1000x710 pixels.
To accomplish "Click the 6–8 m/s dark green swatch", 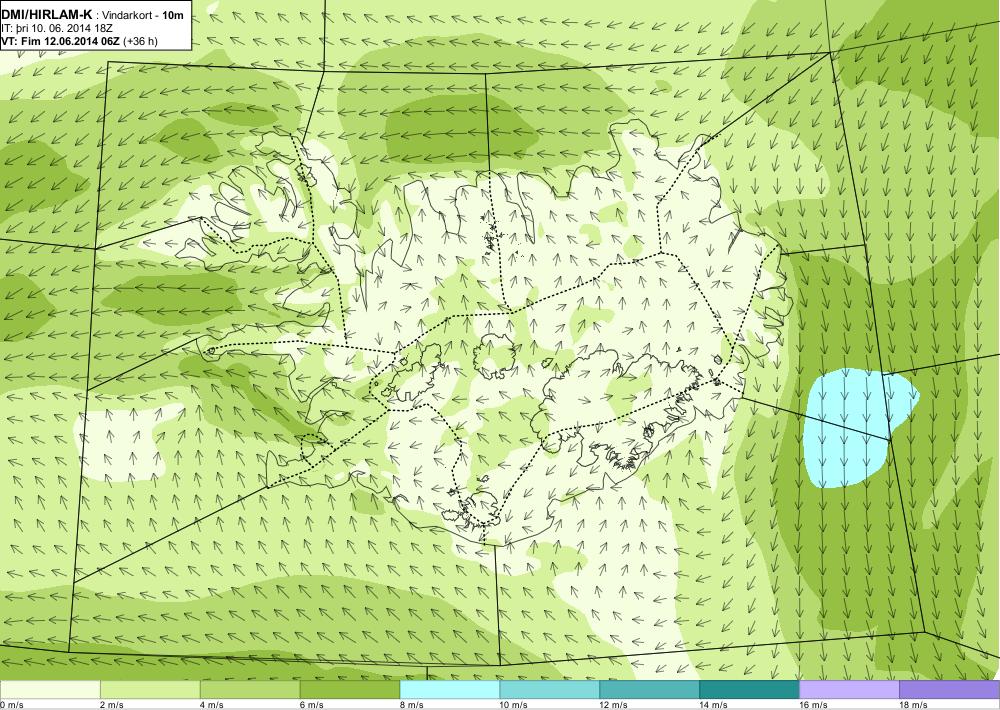I will 349,690.
